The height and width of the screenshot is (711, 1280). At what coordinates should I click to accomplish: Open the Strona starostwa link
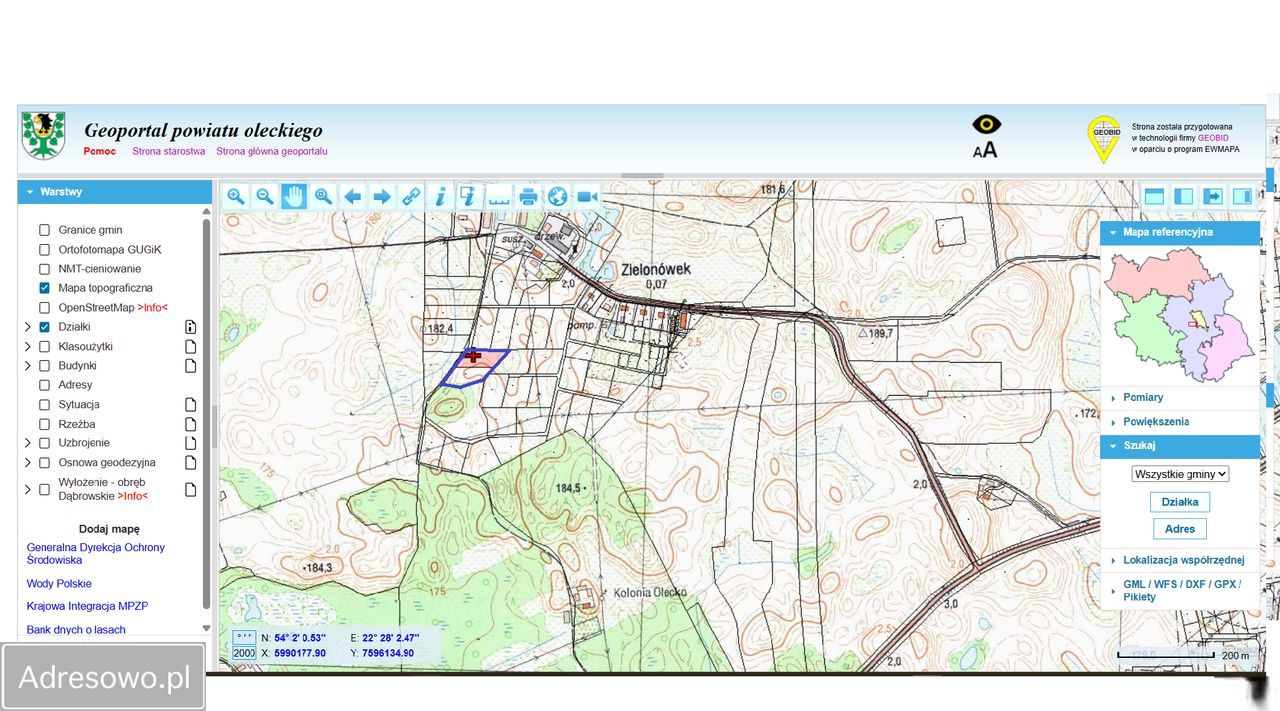(168, 152)
